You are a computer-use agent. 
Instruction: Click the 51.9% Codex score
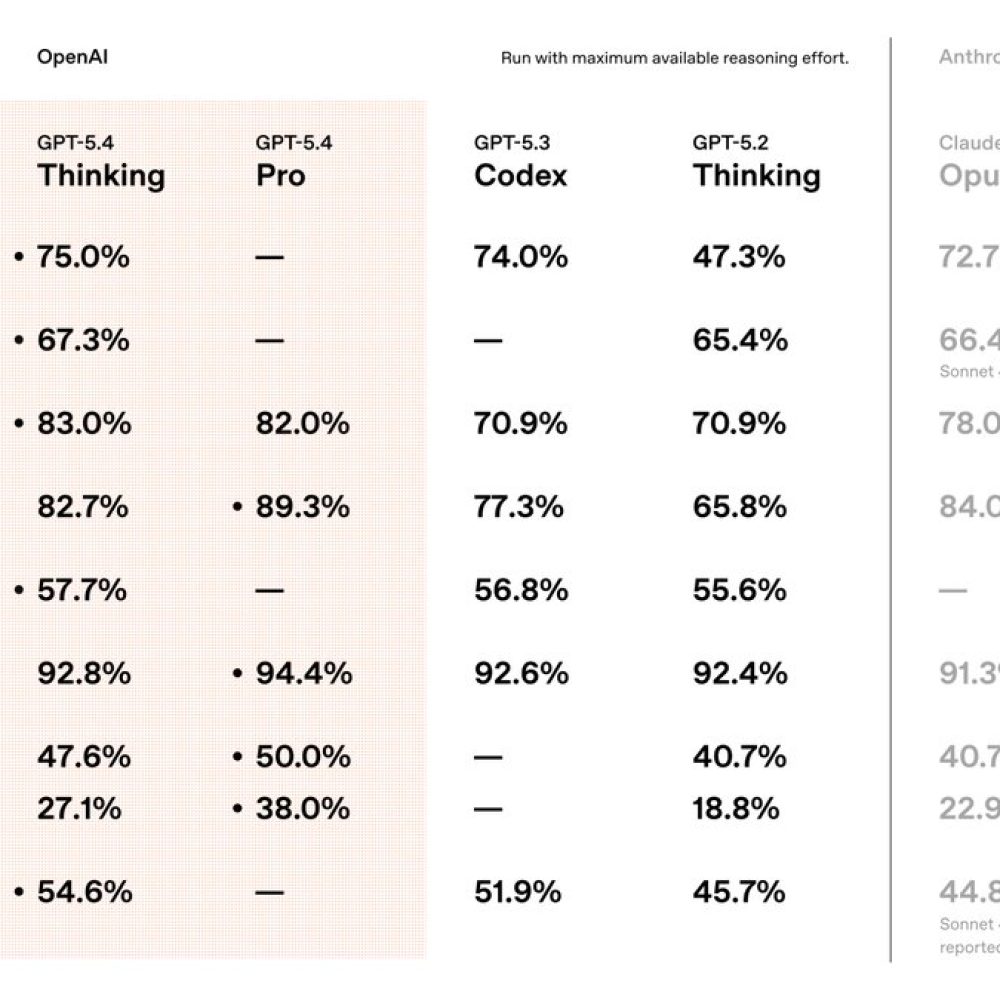click(519, 891)
